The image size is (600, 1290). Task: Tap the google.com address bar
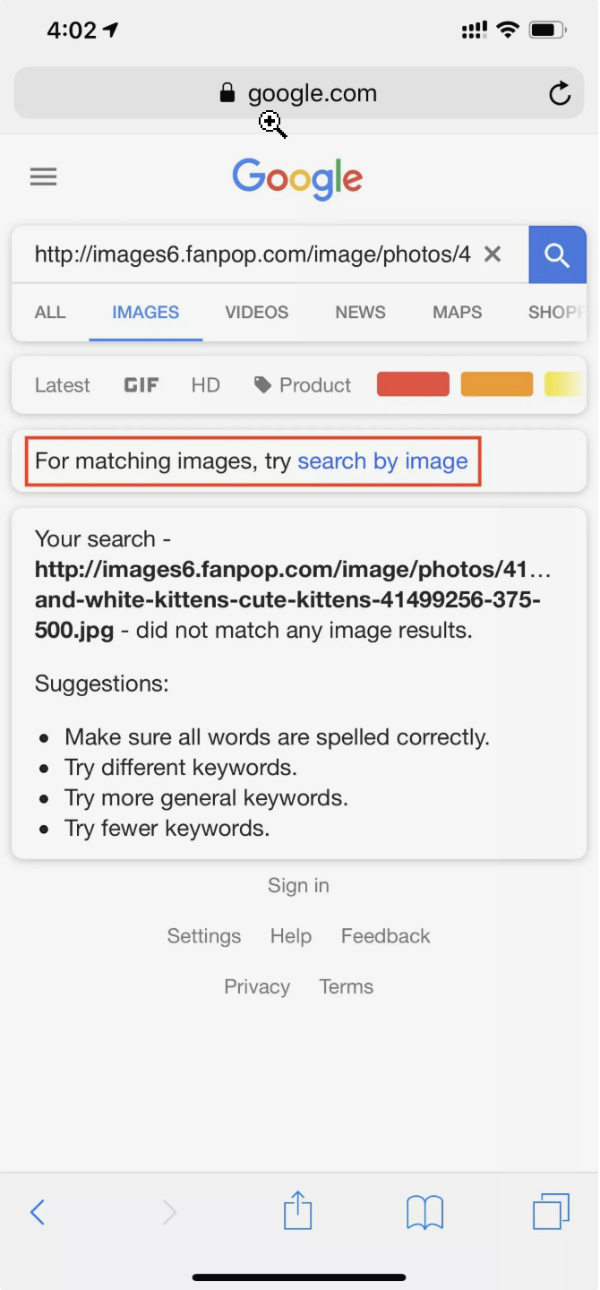pos(298,94)
